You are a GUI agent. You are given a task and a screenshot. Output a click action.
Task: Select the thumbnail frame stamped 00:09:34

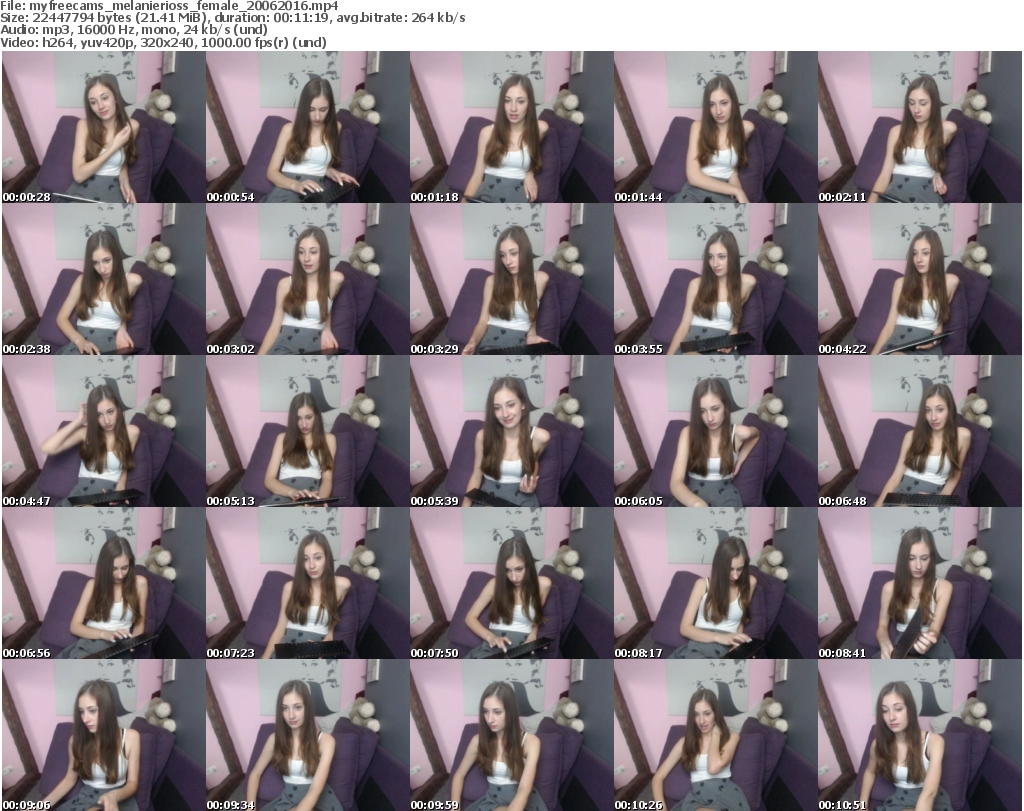pos(308,735)
